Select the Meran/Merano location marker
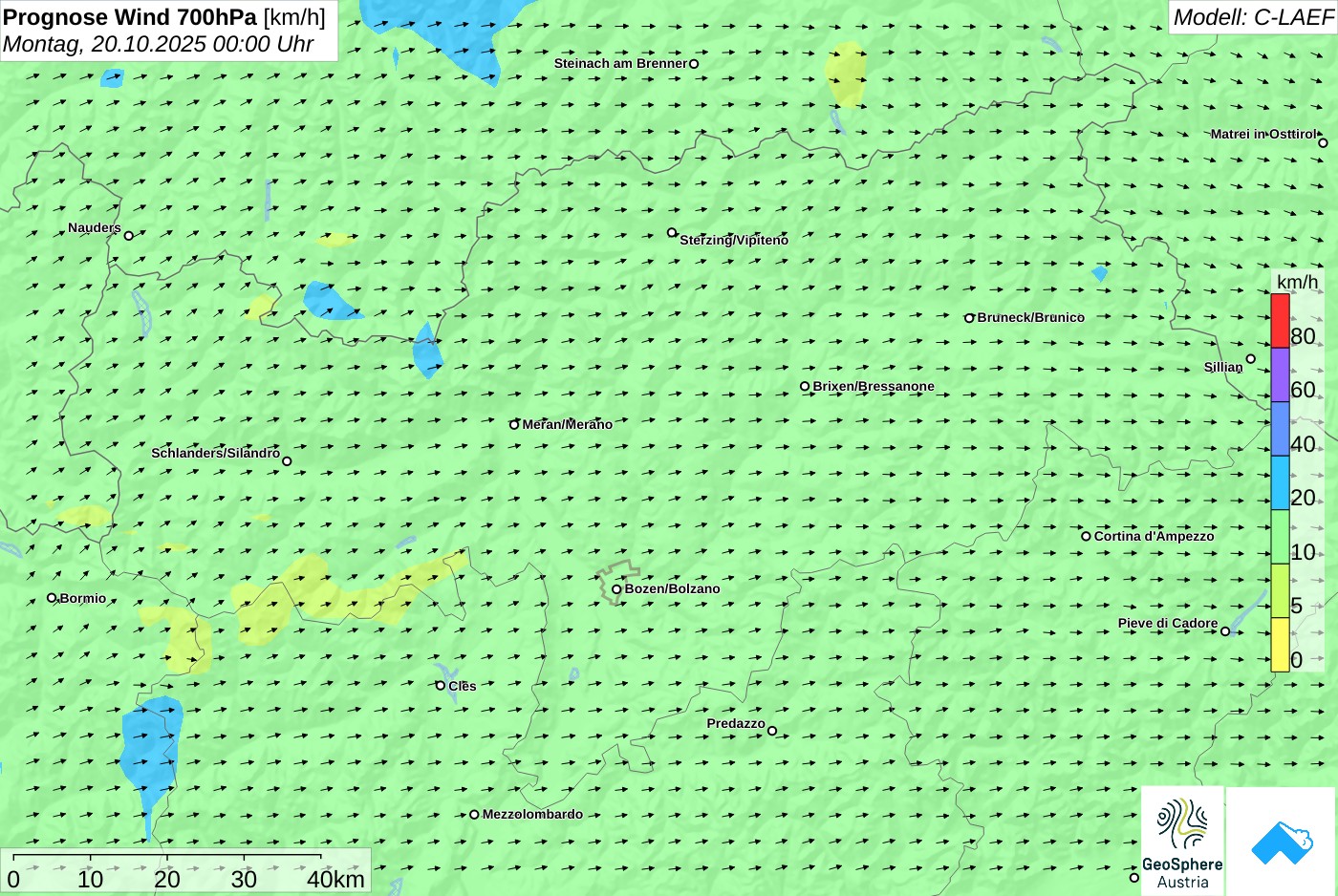This screenshot has width=1338, height=896. tap(514, 424)
